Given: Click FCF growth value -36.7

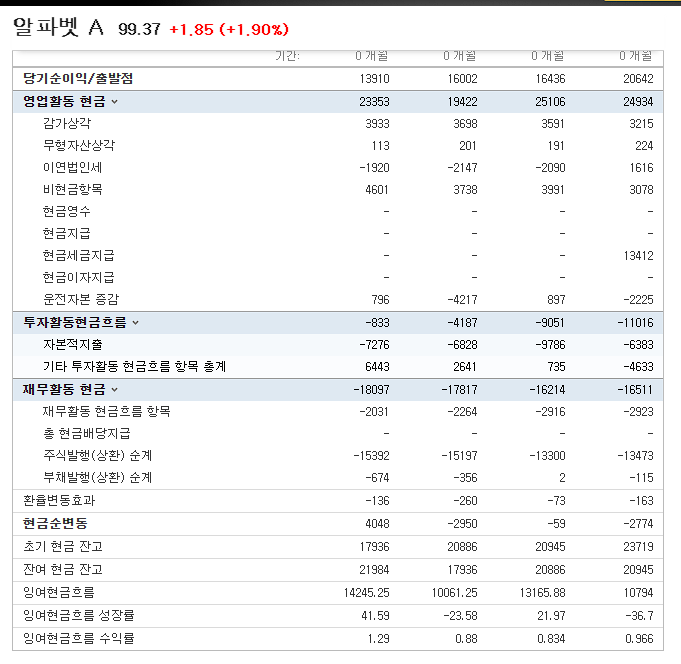Looking at the screenshot, I should [x=639, y=616].
